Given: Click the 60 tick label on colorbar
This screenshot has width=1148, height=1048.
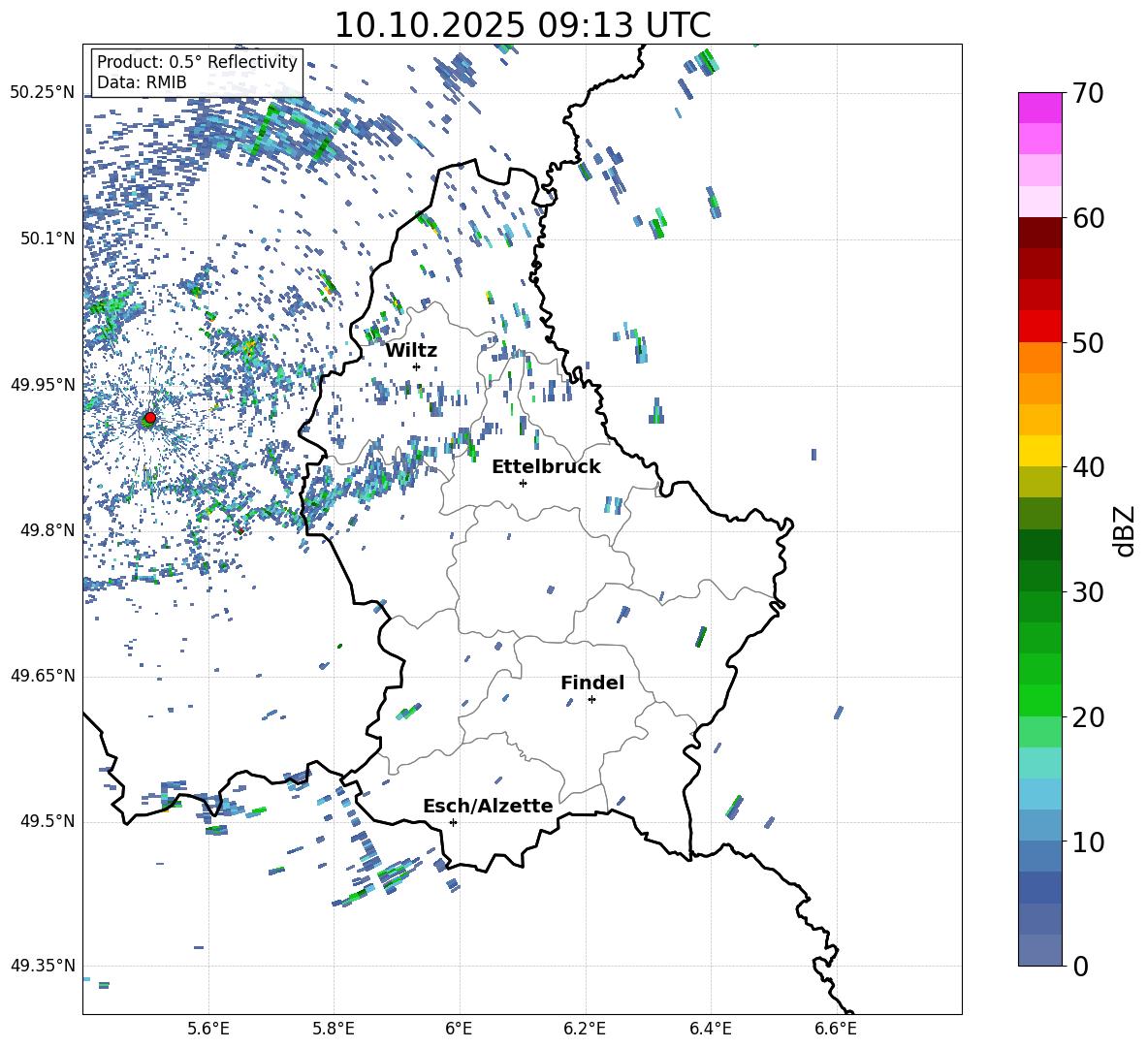Looking at the screenshot, I should tap(1090, 218).
